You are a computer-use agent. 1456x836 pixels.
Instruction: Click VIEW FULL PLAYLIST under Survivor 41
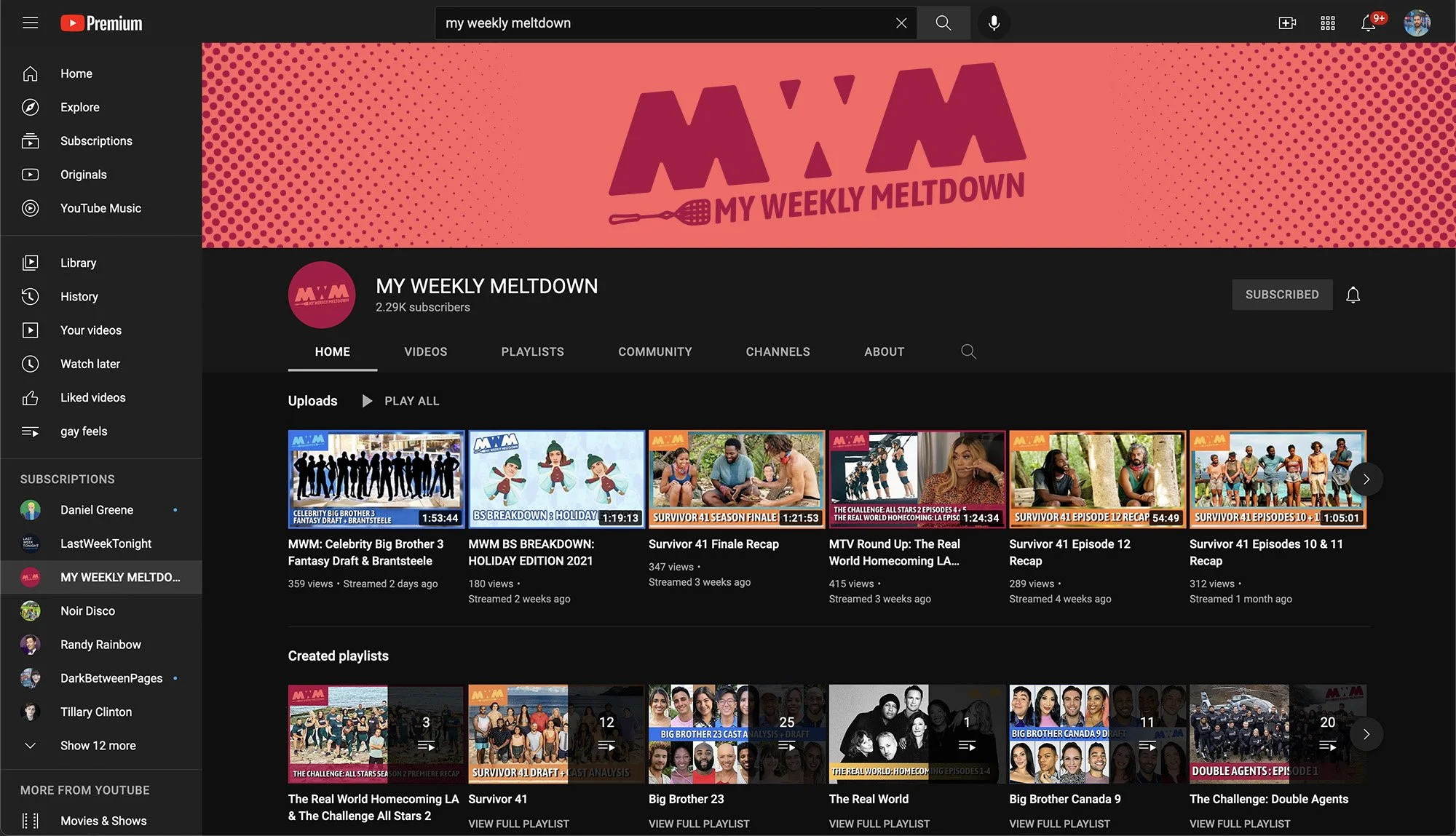click(518, 824)
